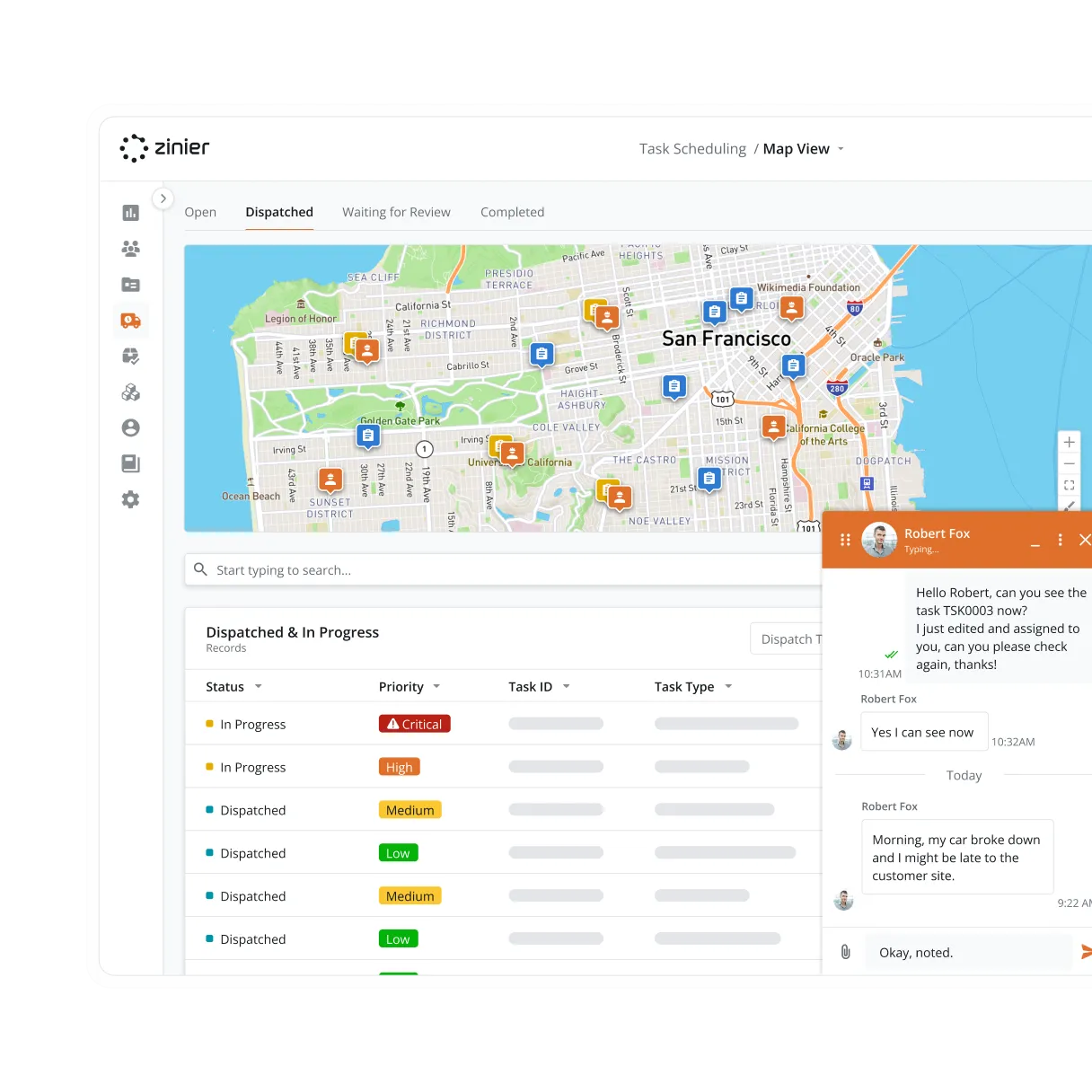Close the Robert Fox chat panel
Image resolution: width=1092 pixels, height=1092 pixels.
[1085, 540]
